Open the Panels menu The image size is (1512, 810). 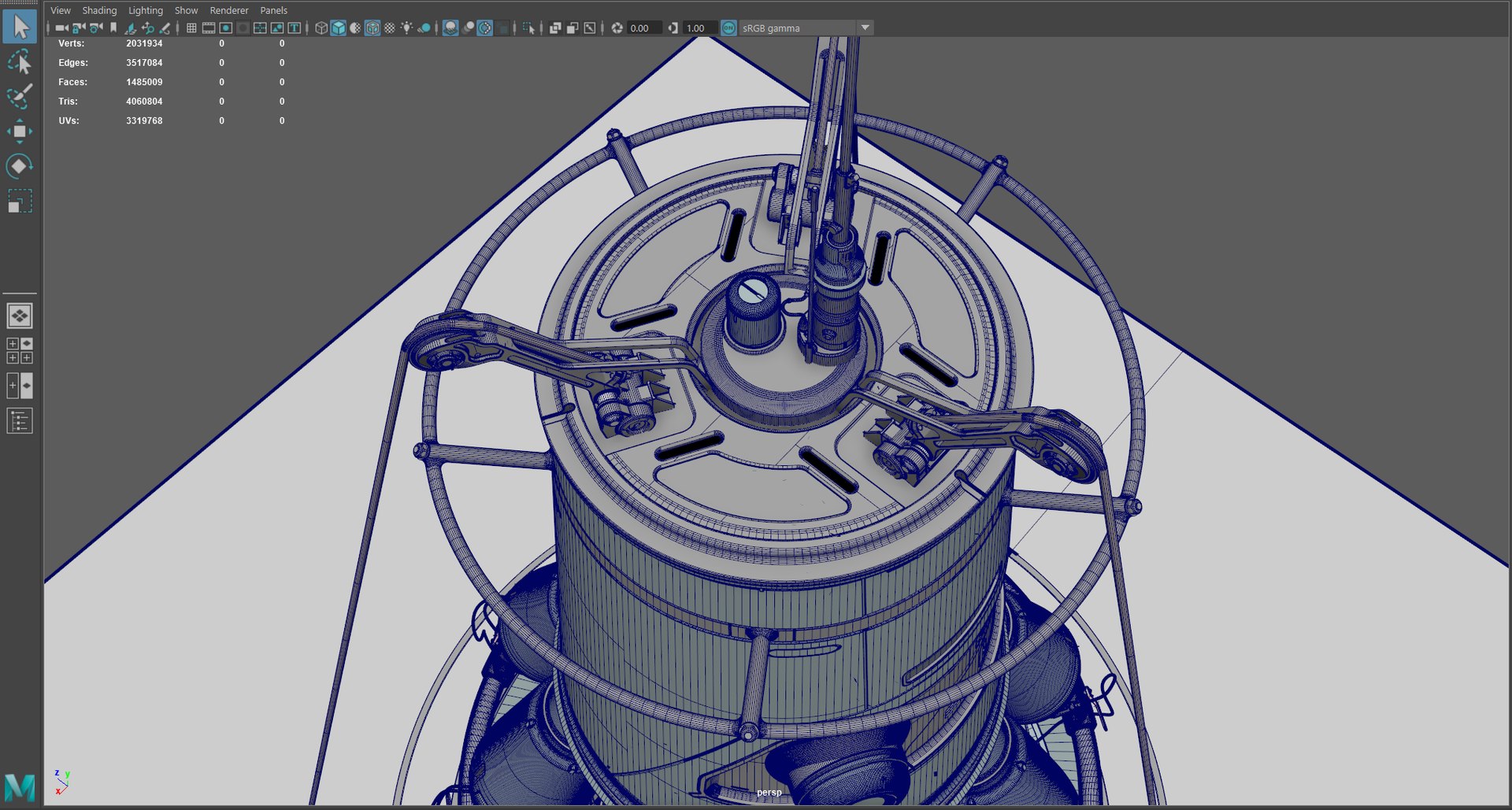click(x=274, y=10)
